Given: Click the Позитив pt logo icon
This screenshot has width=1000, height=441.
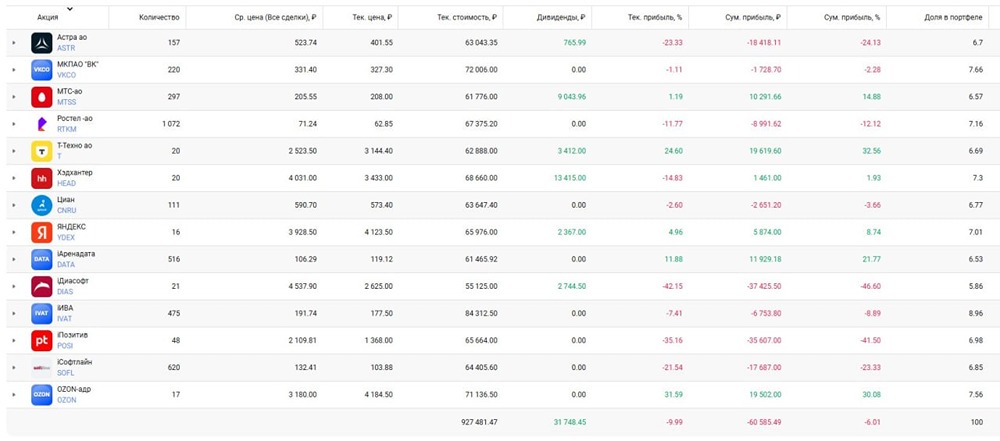Looking at the screenshot, I should 41,341.
